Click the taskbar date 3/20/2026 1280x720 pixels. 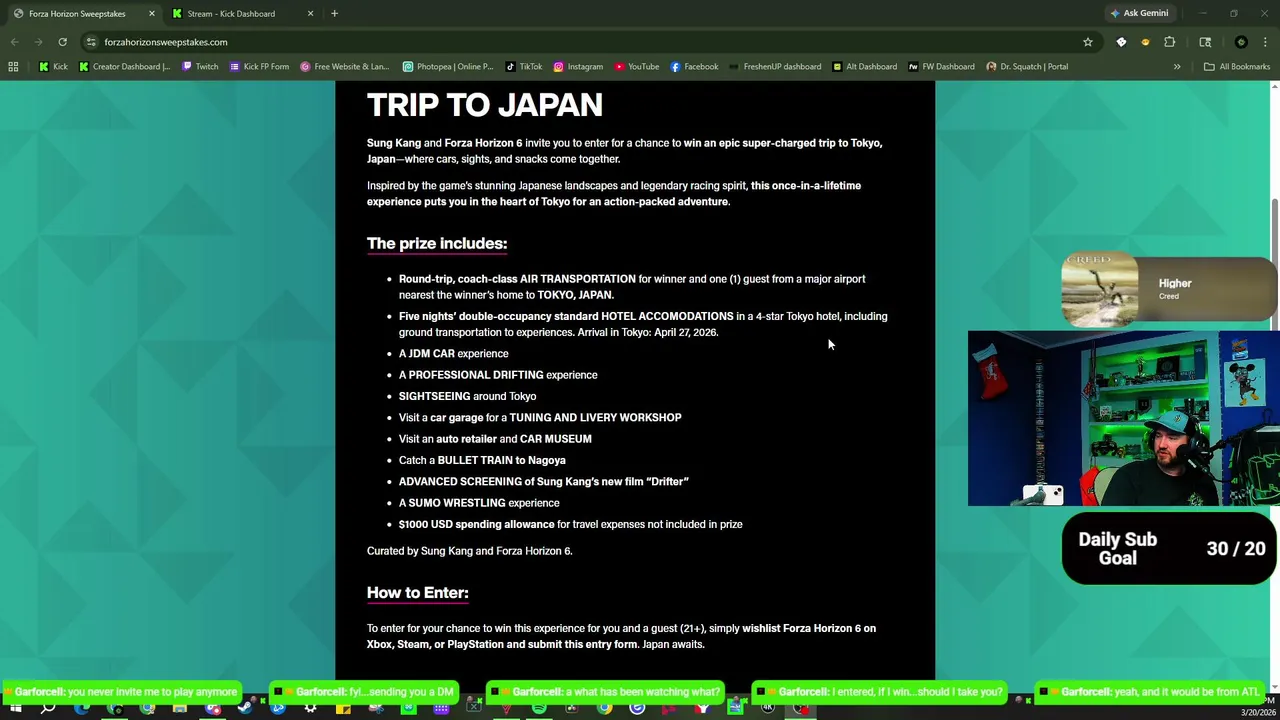click(1258, 713)
